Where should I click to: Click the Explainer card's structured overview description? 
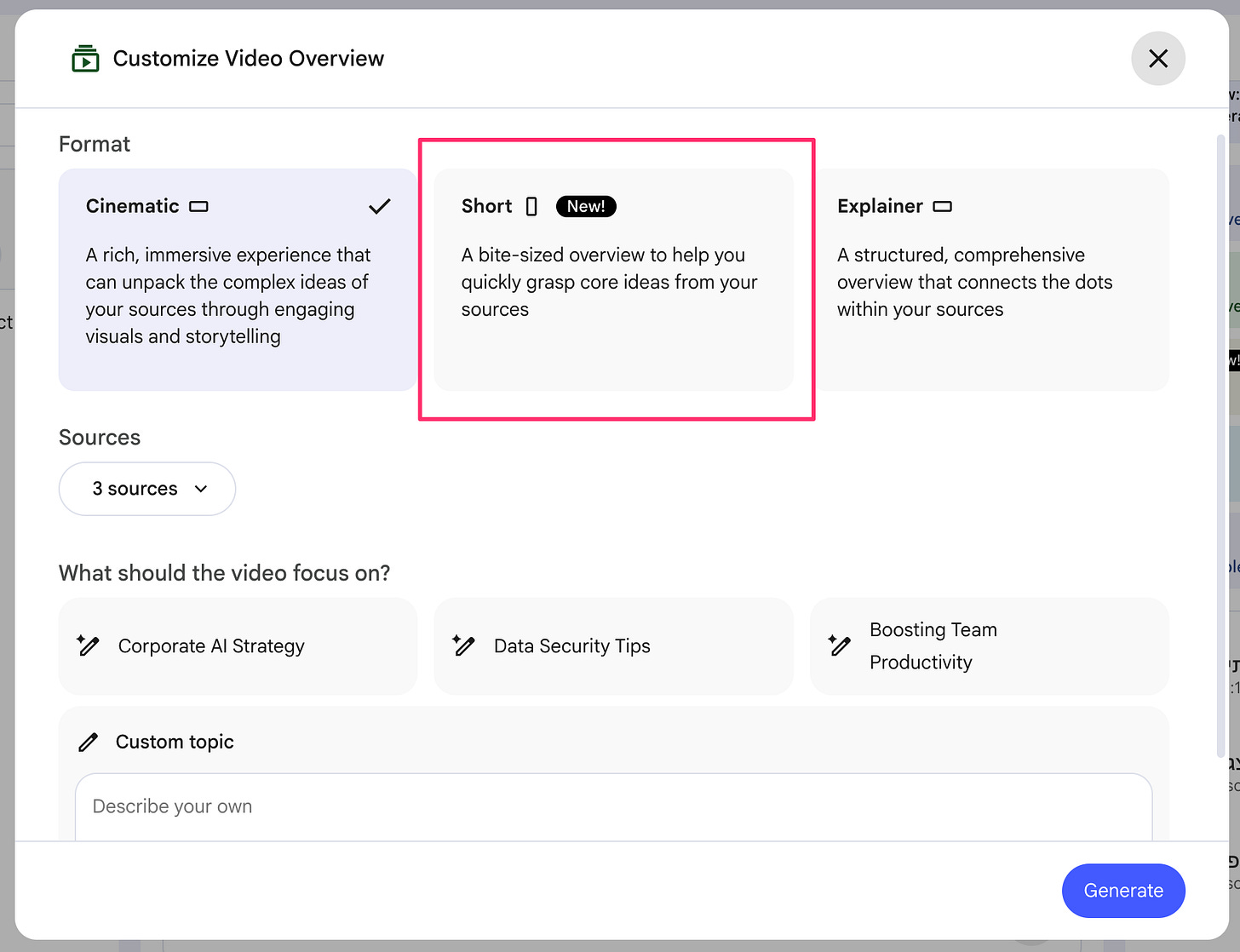(975, 282)
